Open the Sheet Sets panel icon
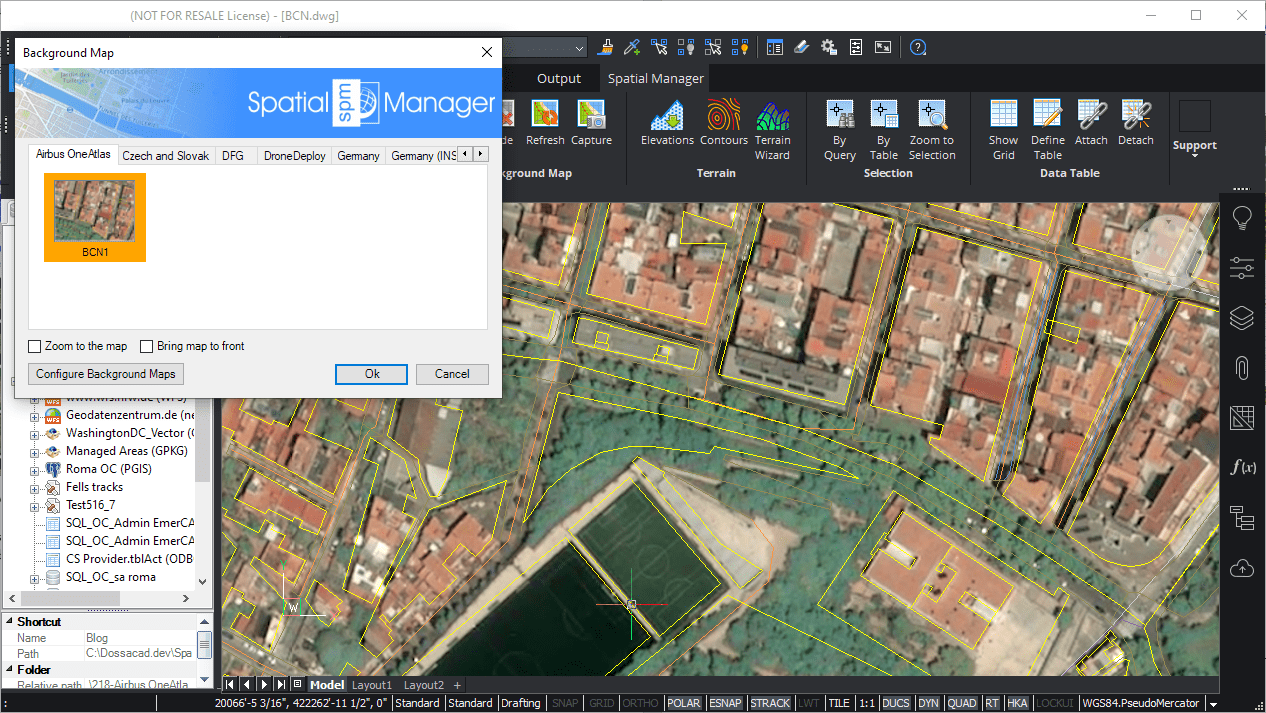 [1242, 418]
